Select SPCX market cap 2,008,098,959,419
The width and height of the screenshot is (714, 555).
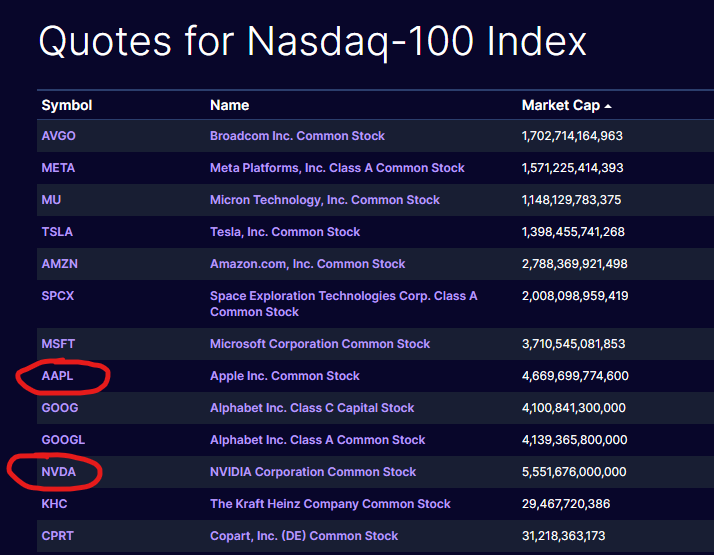click(575, 295)
